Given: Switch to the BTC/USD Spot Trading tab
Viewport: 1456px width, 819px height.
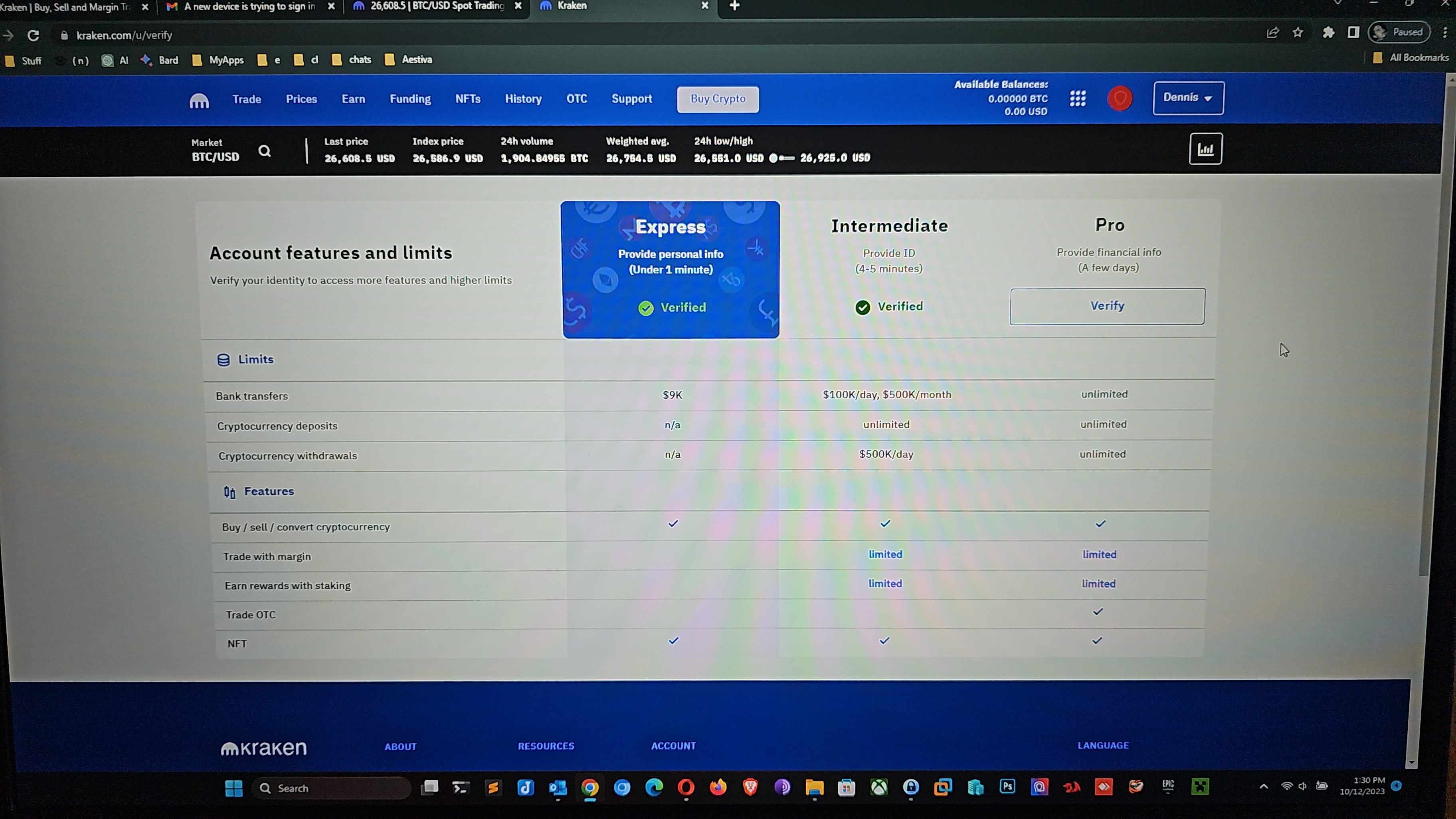Looking at the screenshot, I should pos(436,6).
